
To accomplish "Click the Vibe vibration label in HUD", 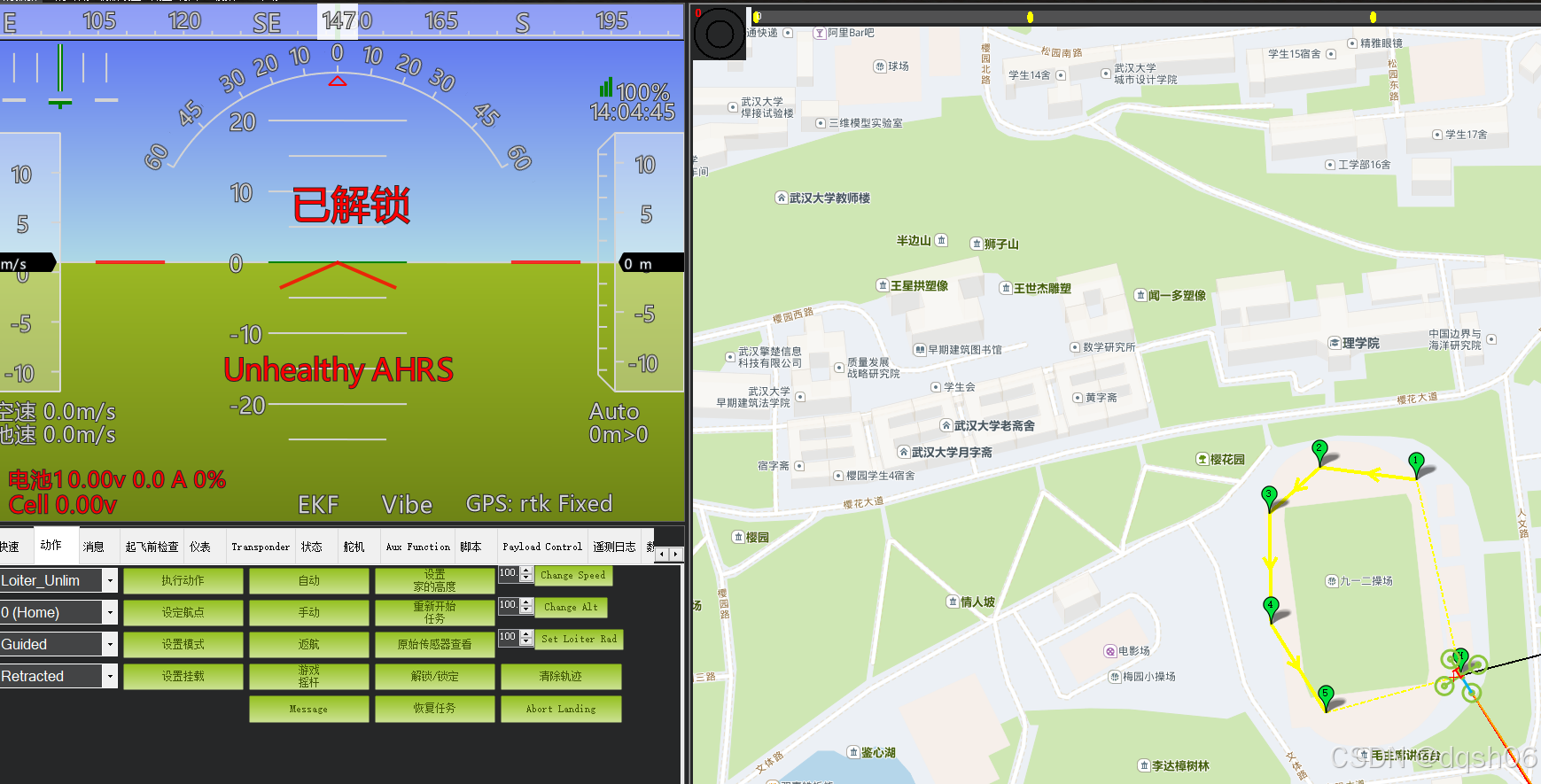I will (x=407, y=505).
